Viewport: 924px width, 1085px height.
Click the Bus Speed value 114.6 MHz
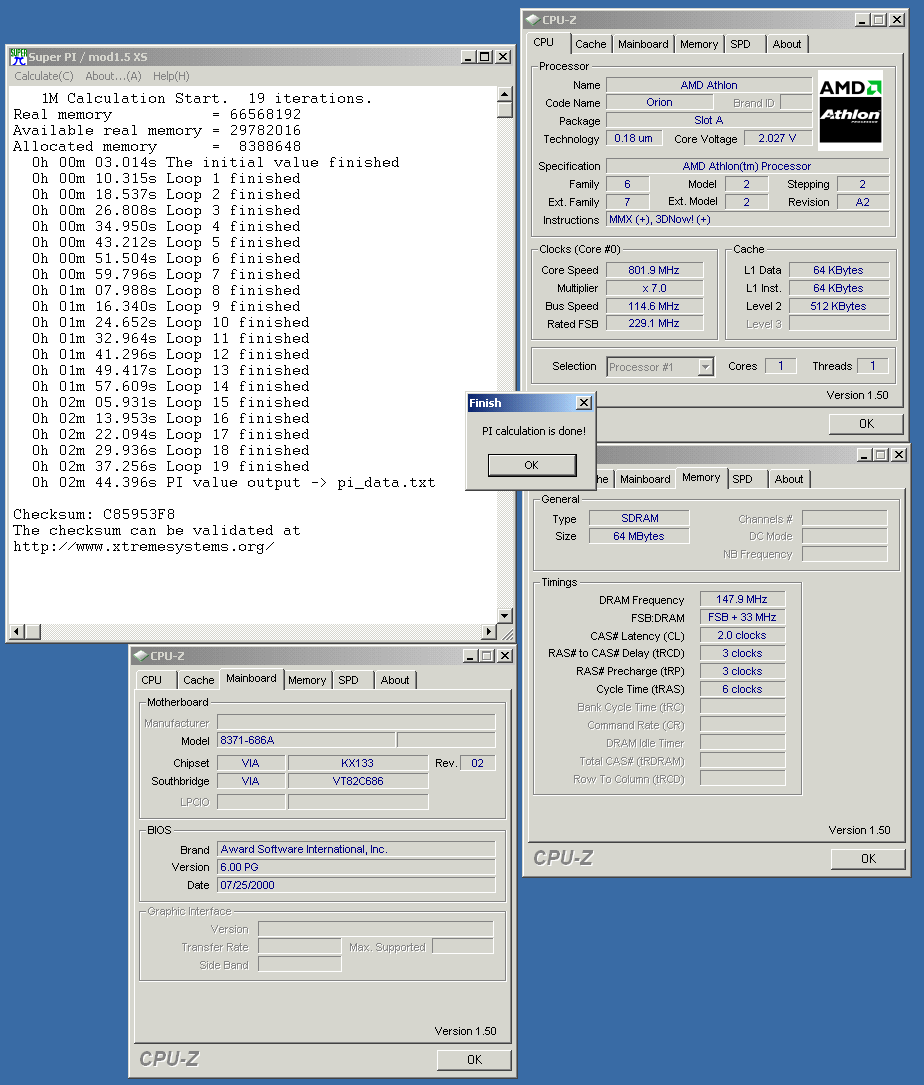coord(654,307)
